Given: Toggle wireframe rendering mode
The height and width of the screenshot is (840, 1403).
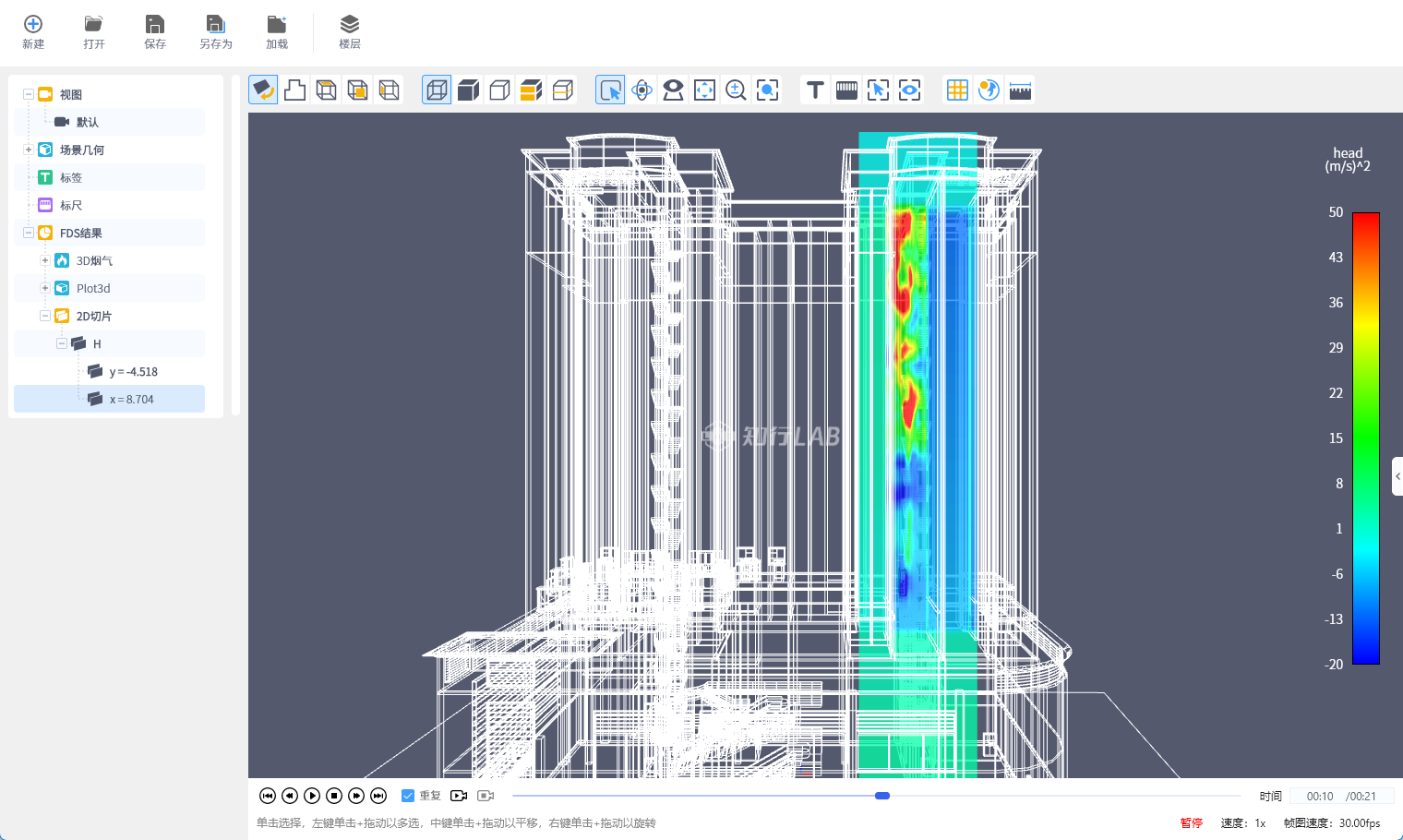Looking at the screenshot, I should point(437,90).
